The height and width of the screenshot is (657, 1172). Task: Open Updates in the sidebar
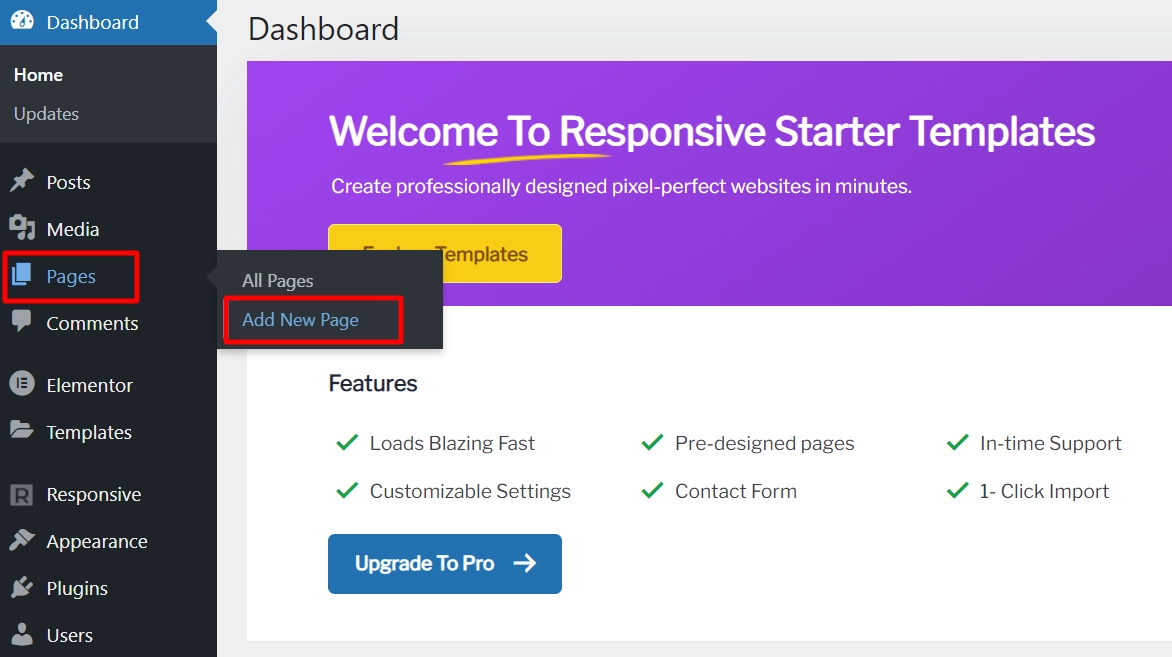tap(46, 114)
